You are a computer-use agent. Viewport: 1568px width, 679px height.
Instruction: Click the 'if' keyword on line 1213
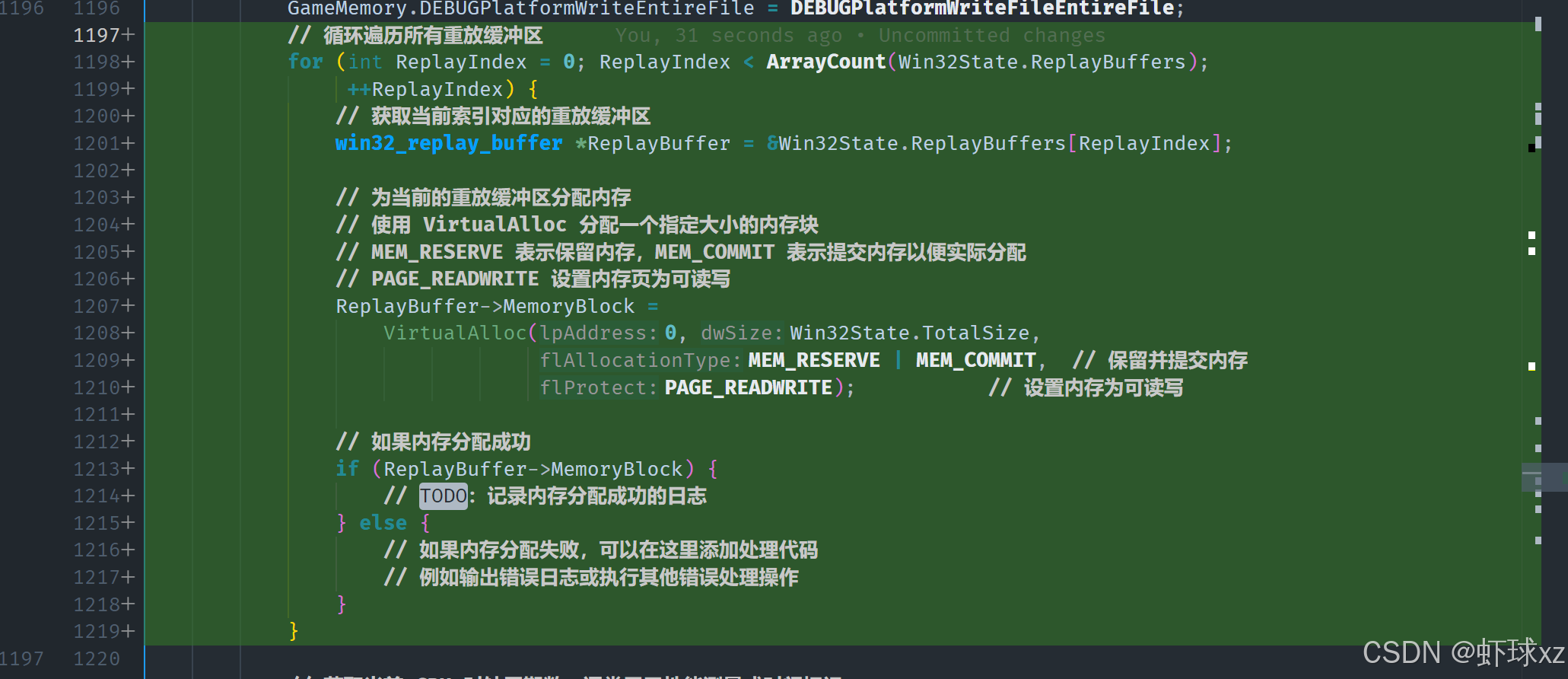pos(347,469)
